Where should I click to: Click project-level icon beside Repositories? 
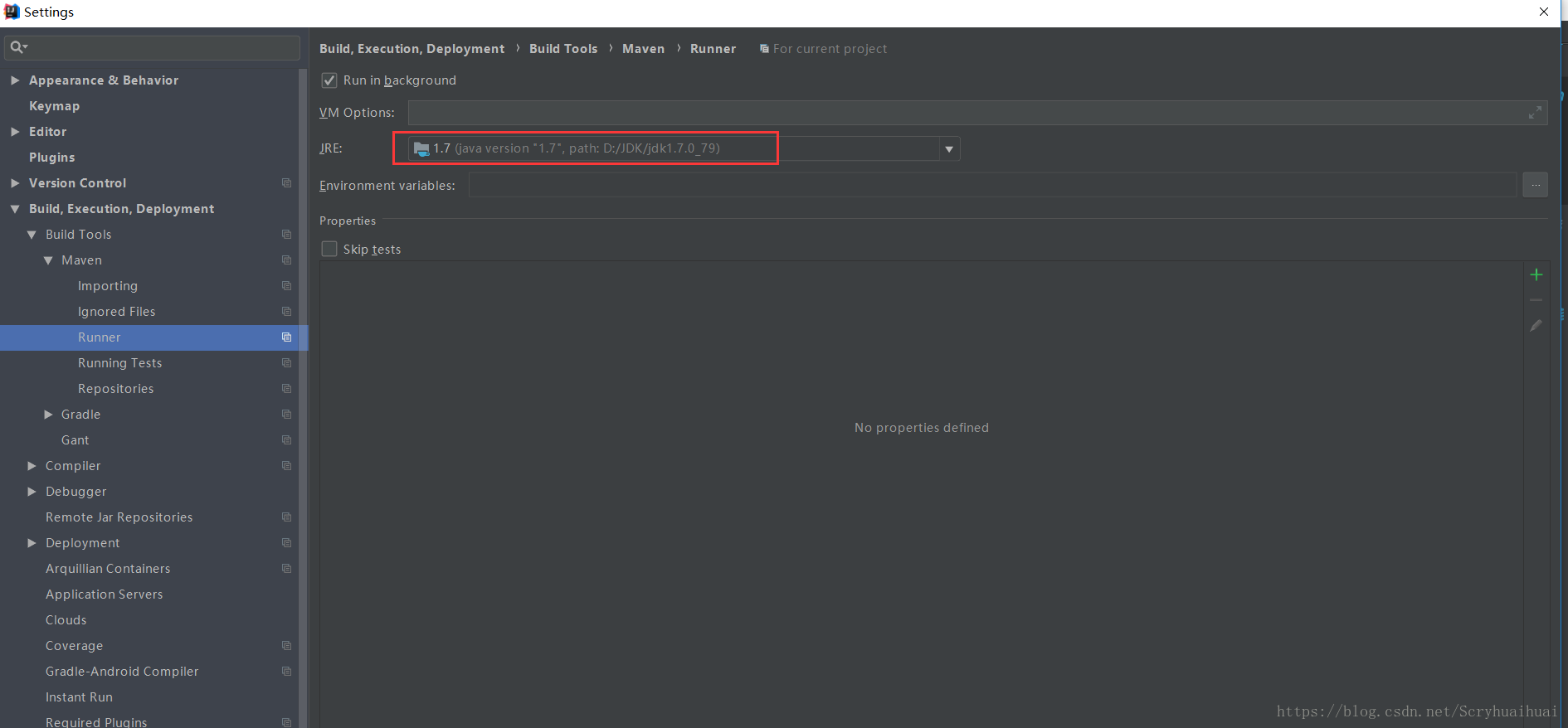(286, 389)
